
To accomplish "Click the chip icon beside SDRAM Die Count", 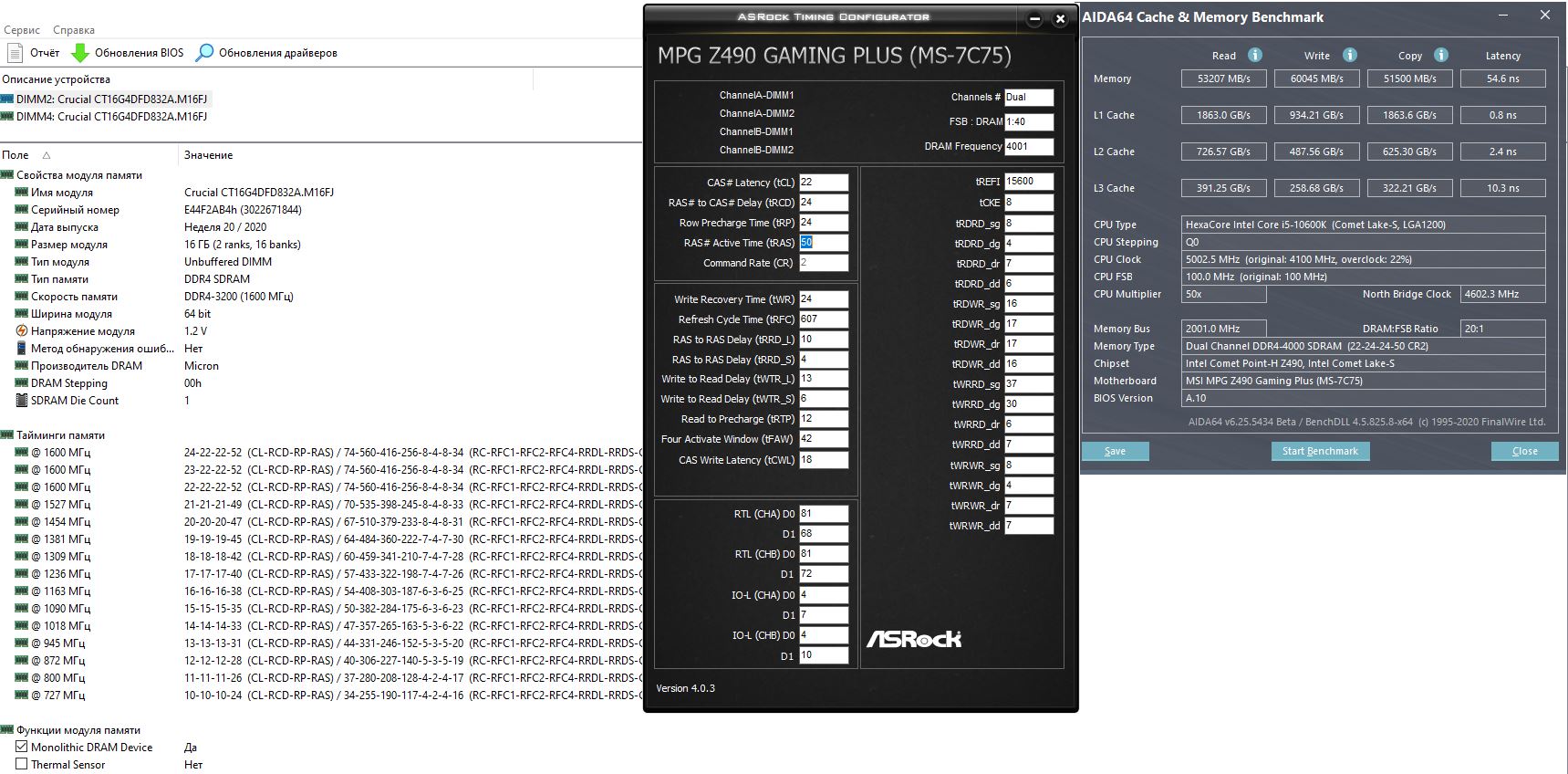I will (22, 401).
